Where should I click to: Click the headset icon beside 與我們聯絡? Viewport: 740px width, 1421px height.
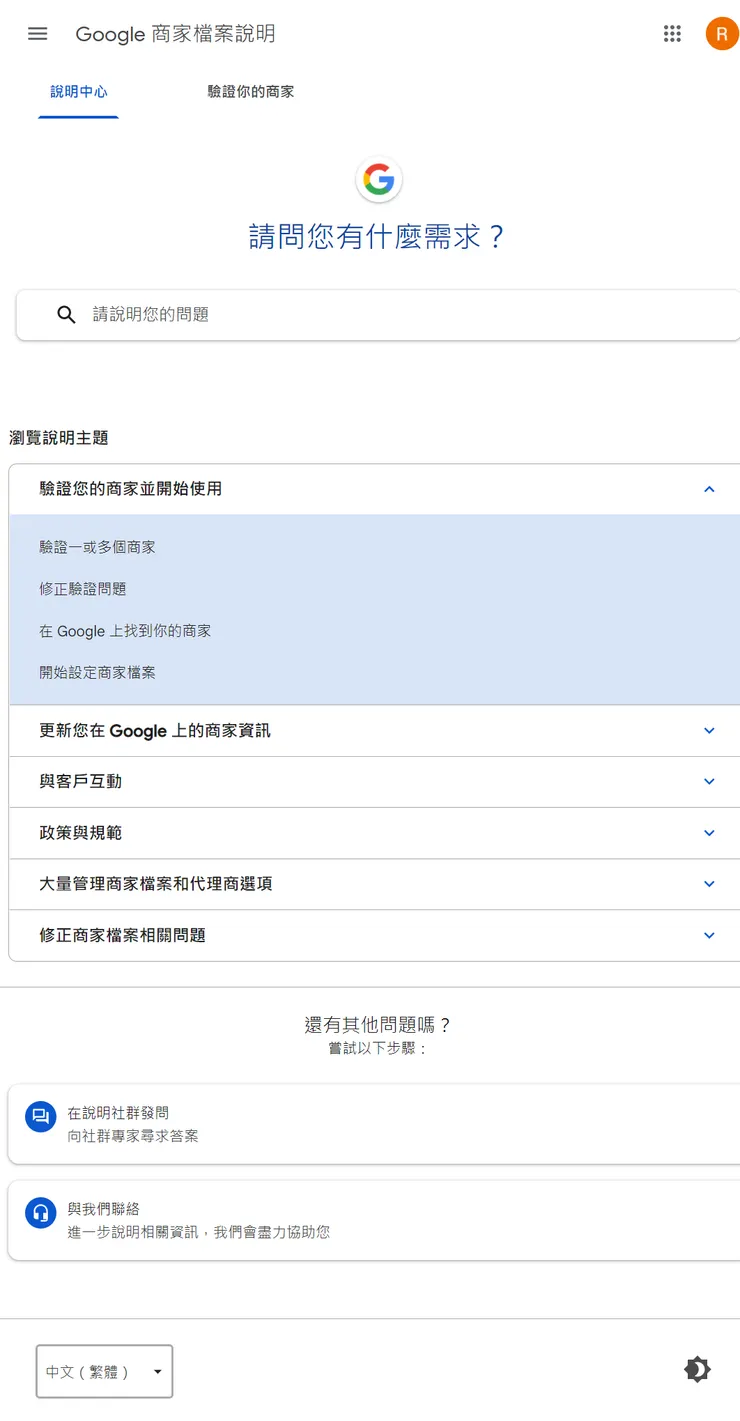[40, 1212]
